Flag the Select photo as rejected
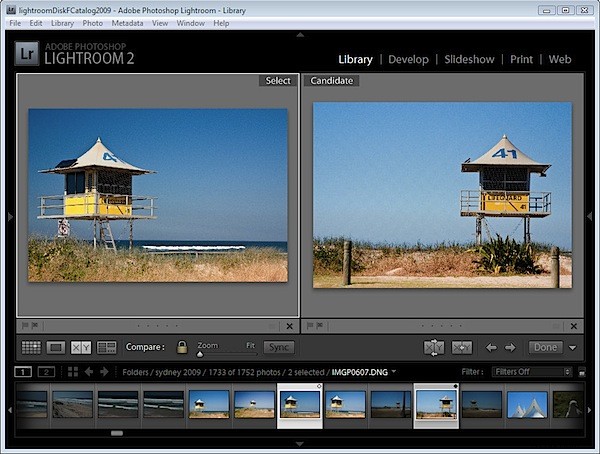Image resolution: width=600 pixels, height=454 pixels. (x=35, y=326)
